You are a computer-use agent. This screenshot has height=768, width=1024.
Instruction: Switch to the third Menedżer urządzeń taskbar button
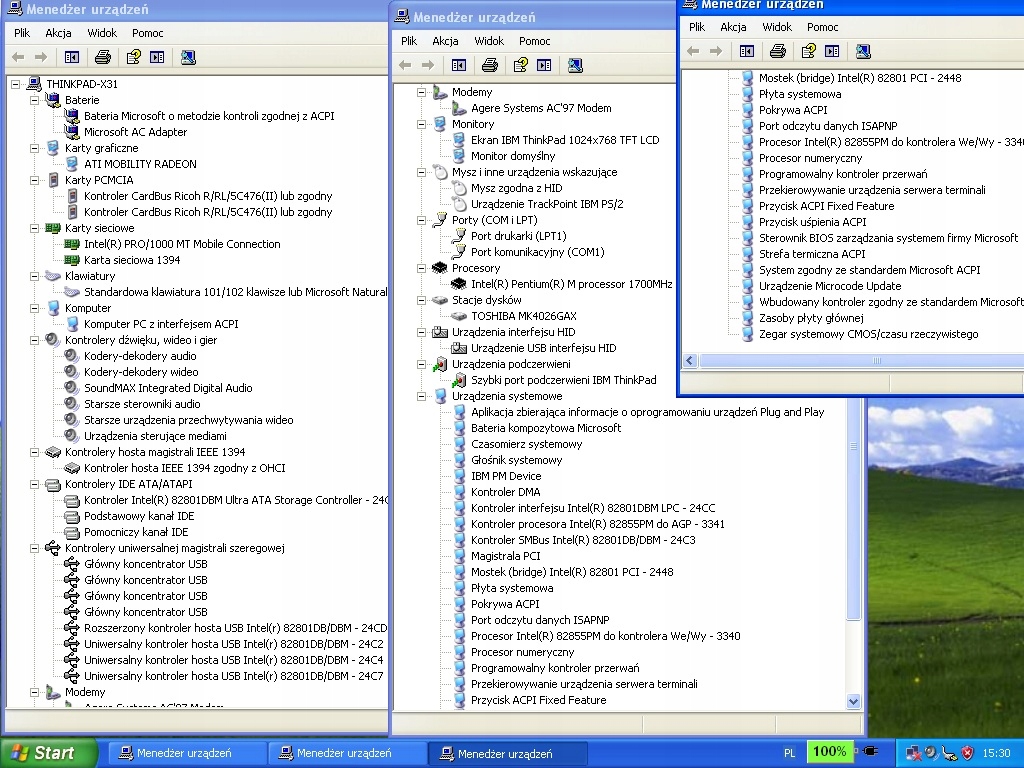point(507,753)
